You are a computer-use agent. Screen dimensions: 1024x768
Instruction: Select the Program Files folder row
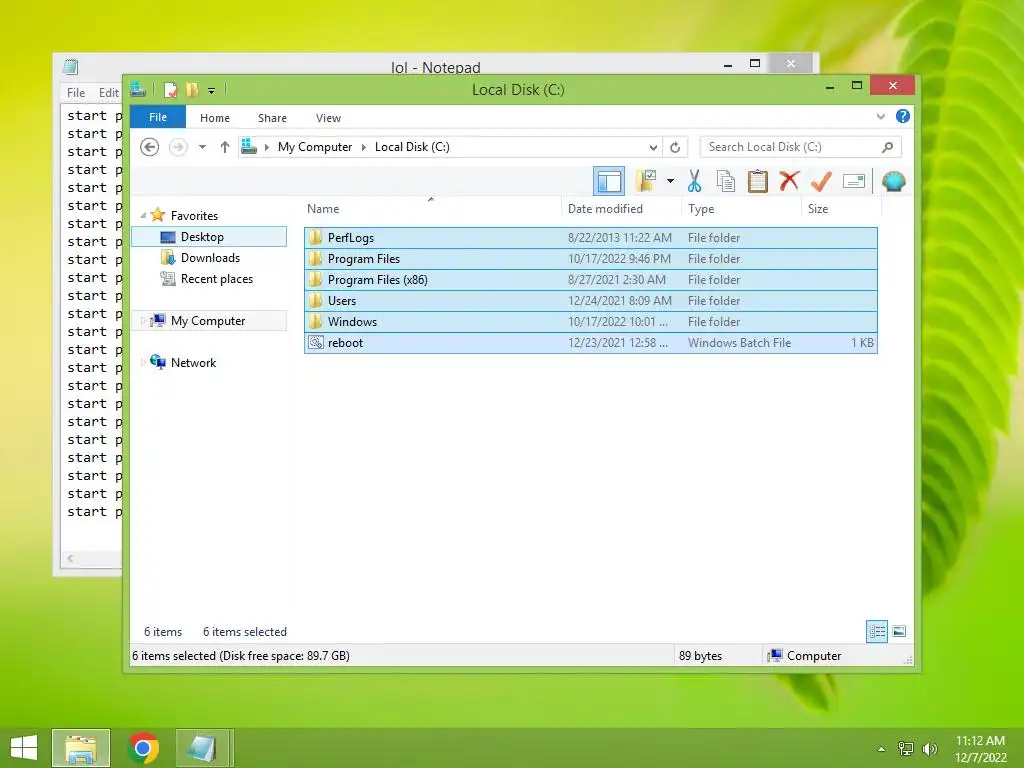(591, 259)
